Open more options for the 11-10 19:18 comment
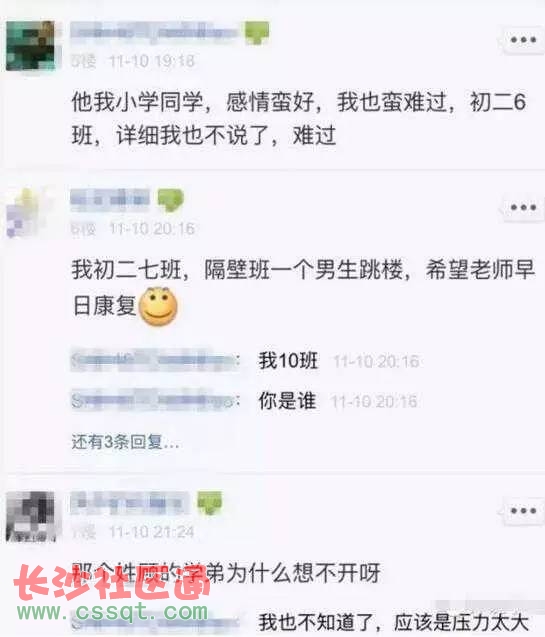545x637 pixels. 523,40
